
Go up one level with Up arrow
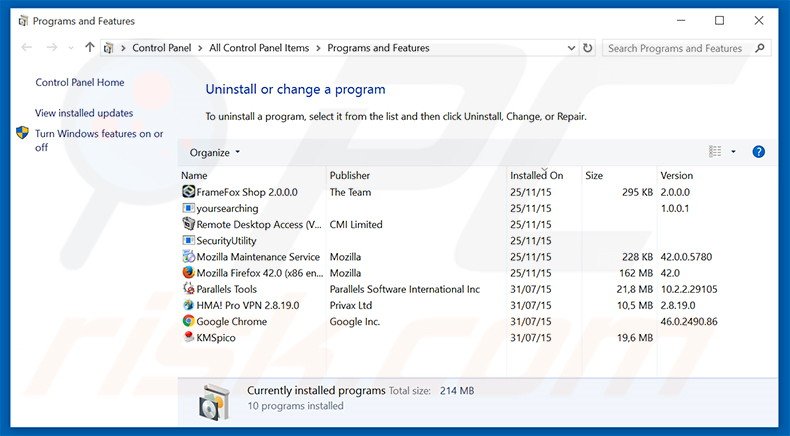click(x=90, y=48)
